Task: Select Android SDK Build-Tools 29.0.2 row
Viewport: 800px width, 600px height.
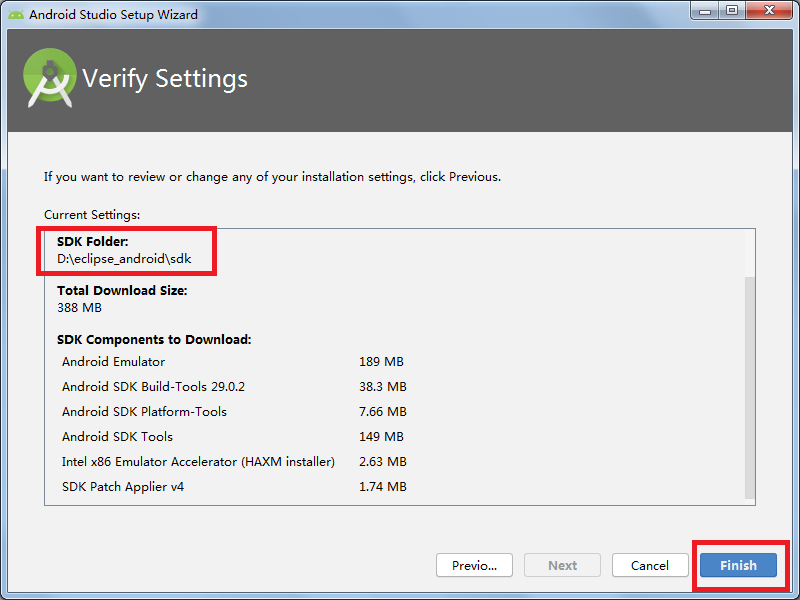Action: tap(234, 386)
